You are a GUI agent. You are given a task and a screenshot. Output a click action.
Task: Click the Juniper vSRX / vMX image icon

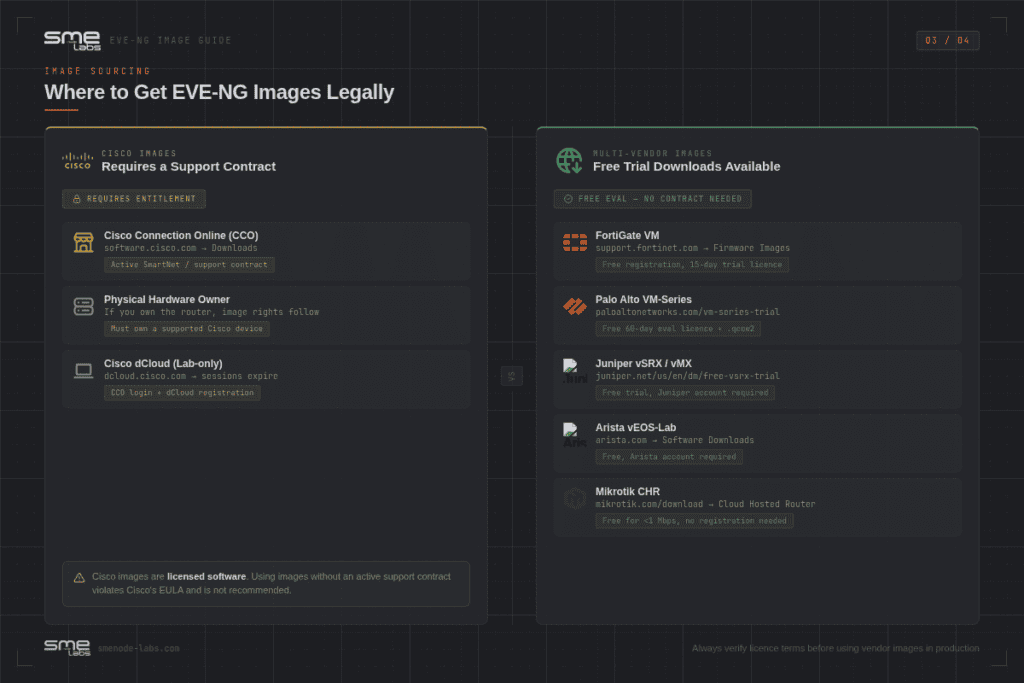(575, 370)
